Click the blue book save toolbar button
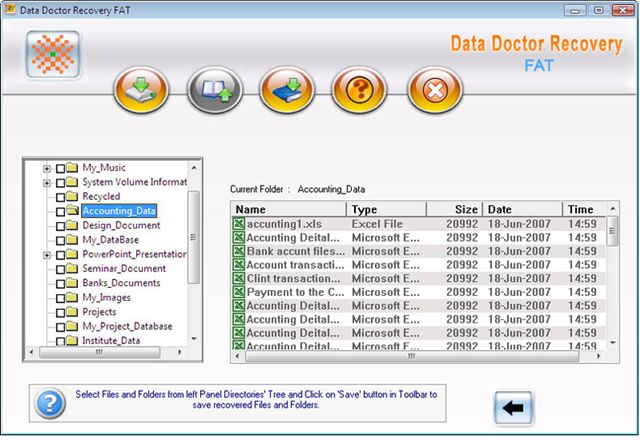This screenshot has height=440, width=640. click(x=287, y=90)
